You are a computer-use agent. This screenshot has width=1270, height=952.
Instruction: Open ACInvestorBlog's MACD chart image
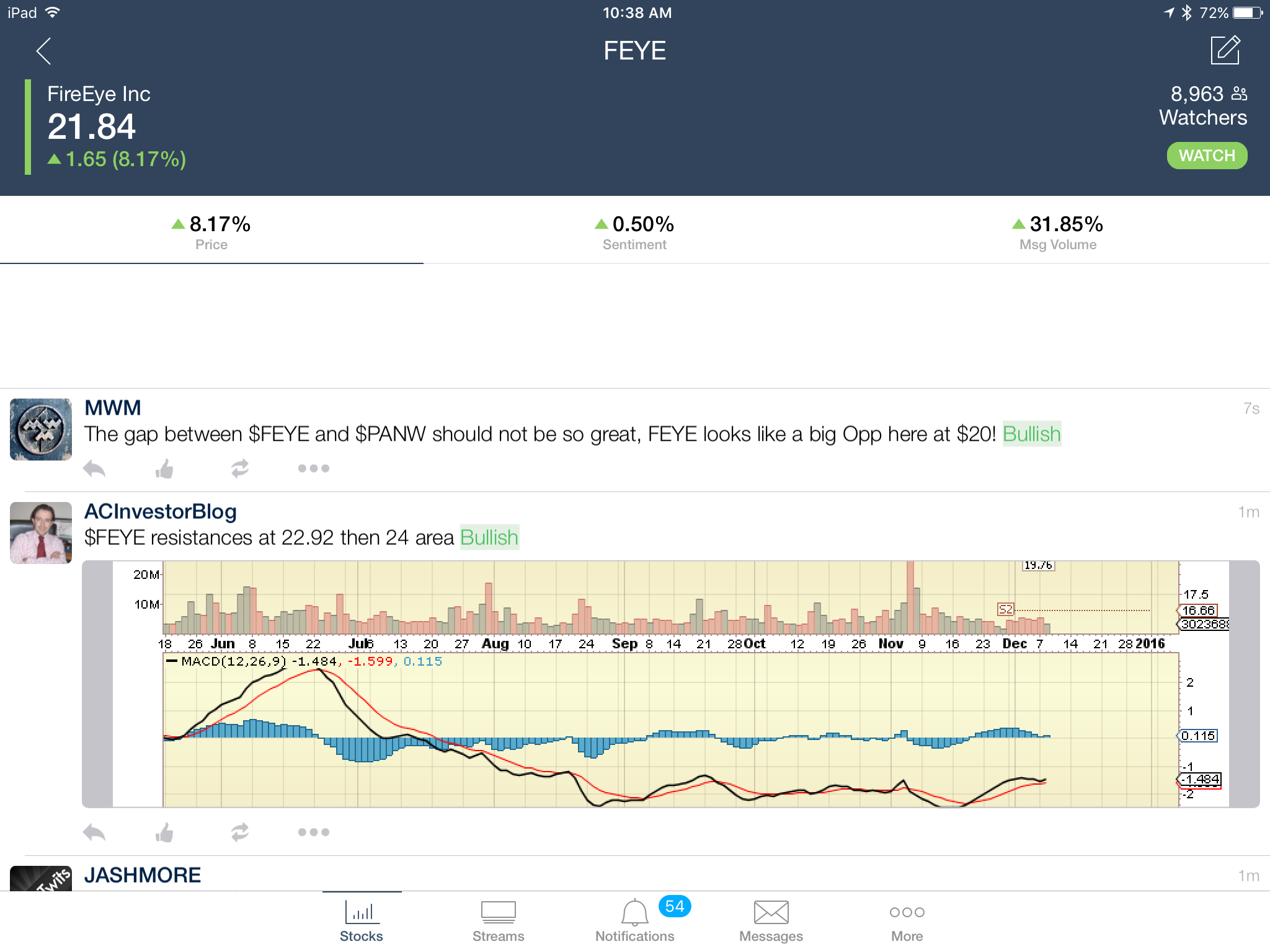coord(671,684)
